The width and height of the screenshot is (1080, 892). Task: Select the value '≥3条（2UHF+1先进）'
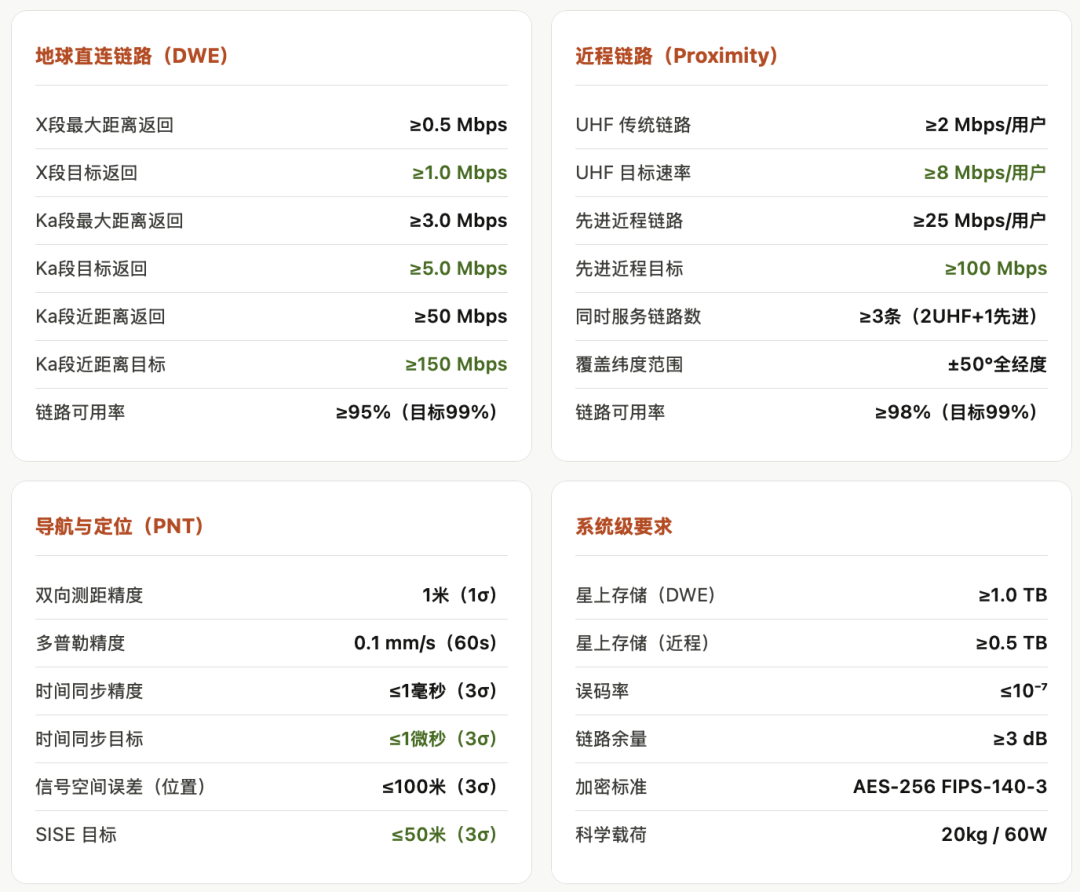(x=948, y=316)
